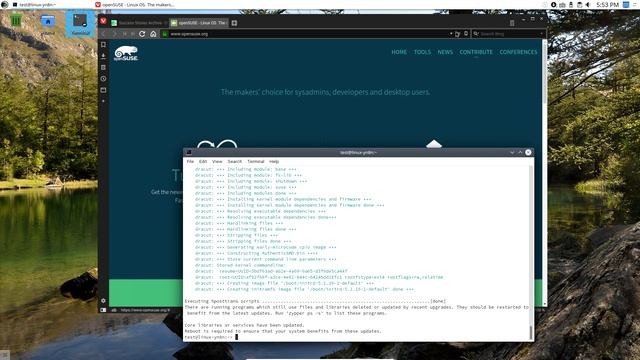Open the closed tabs trash icon
This screenshot has height=360, width=640.
pos(512,23)
